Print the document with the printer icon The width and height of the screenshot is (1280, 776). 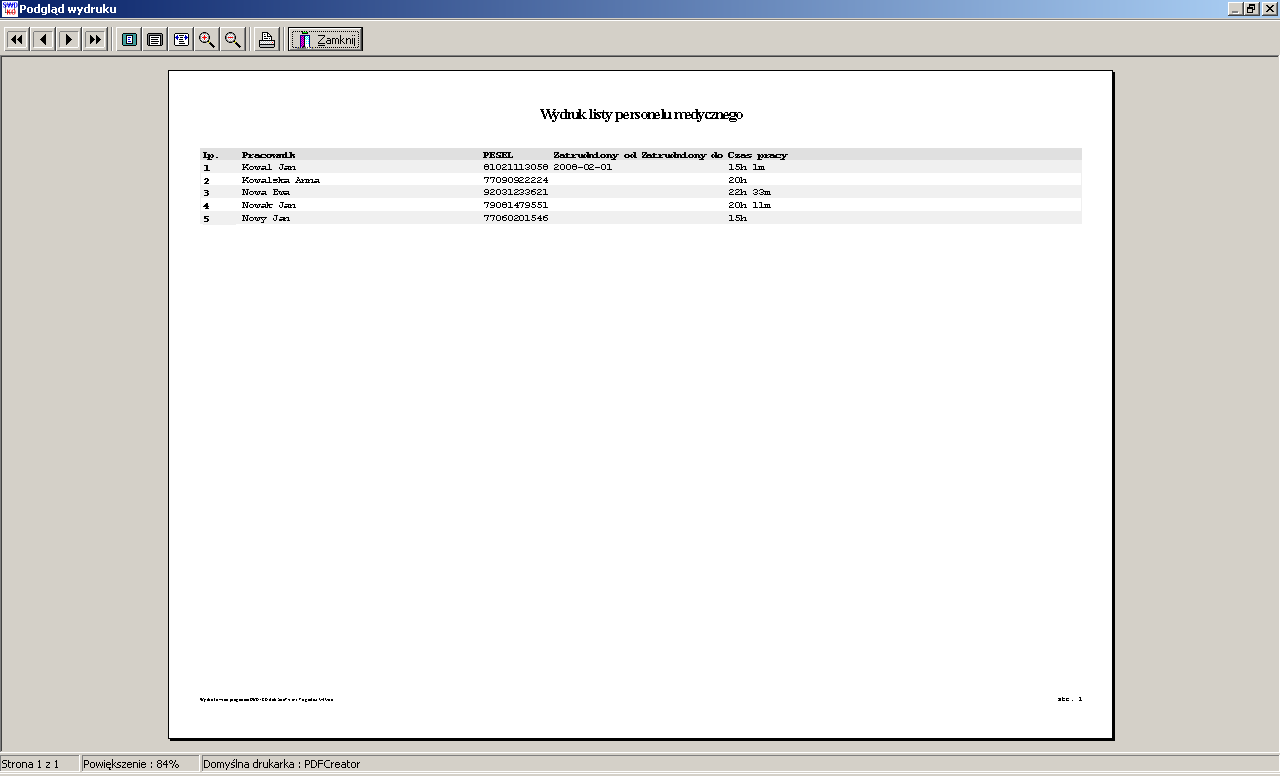click(x=266, y=40)
